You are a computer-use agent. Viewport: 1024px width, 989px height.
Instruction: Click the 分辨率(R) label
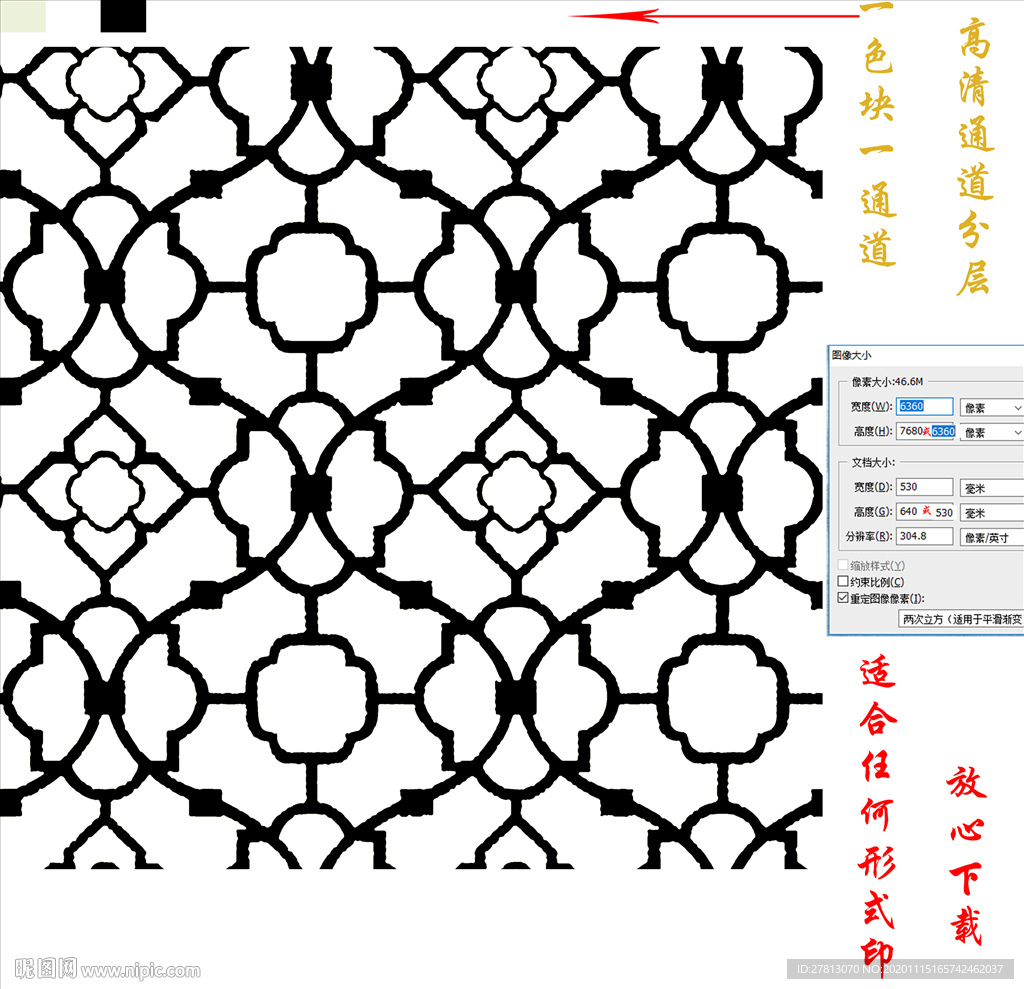869,536
